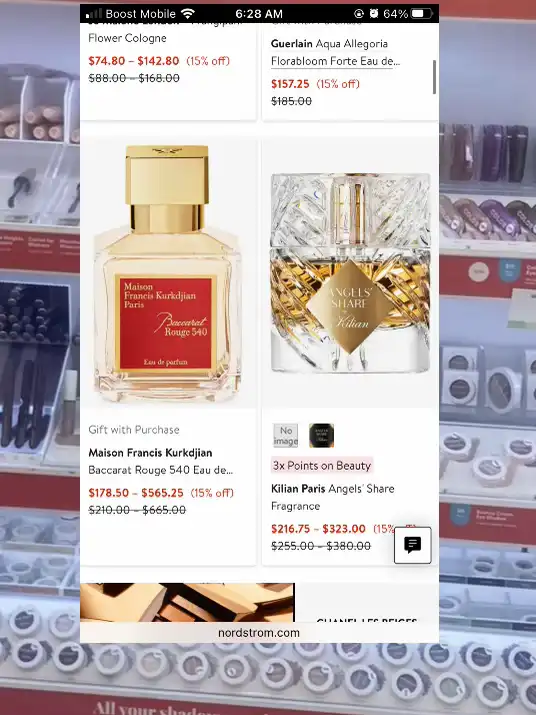This screenshot has width=536, height=715.
Task: Open Guerlain Aqua Allegoria Florabloom link
Action: 335,52
